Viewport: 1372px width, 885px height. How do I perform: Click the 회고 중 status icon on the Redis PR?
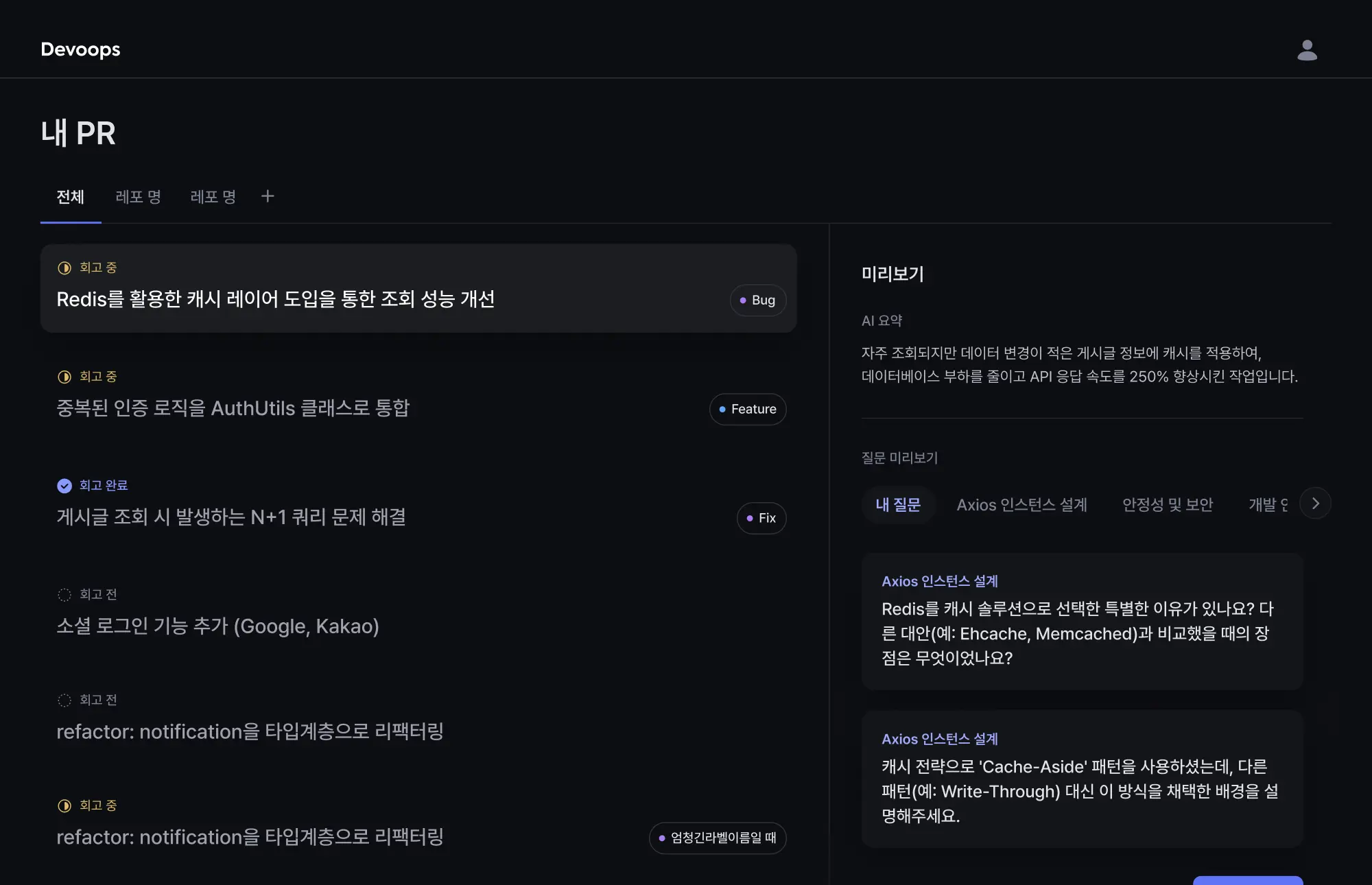[x=65, y=268]
